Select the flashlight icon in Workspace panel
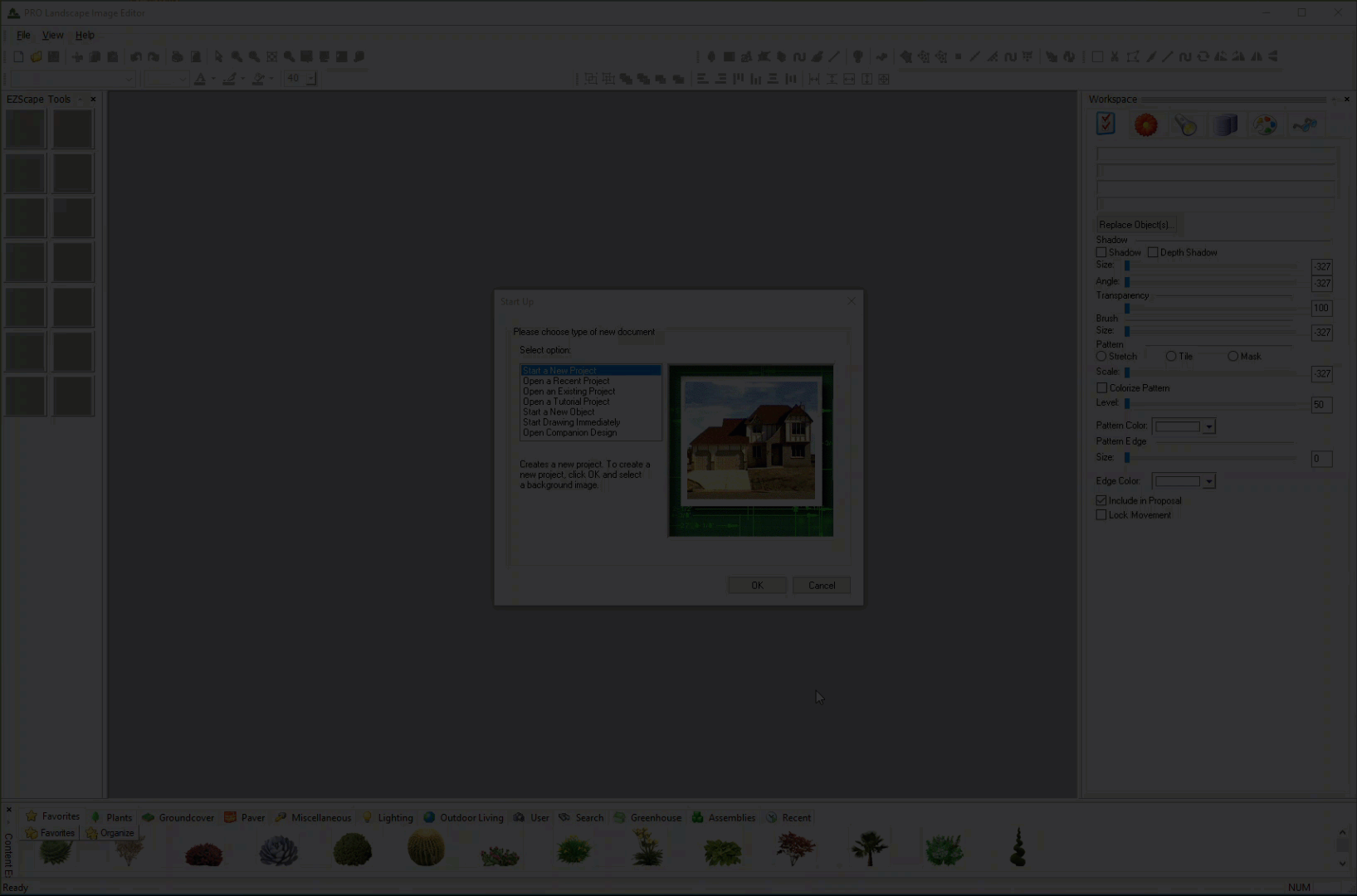The height and width of the screenshot is (896, 1357). (1185, 125)
